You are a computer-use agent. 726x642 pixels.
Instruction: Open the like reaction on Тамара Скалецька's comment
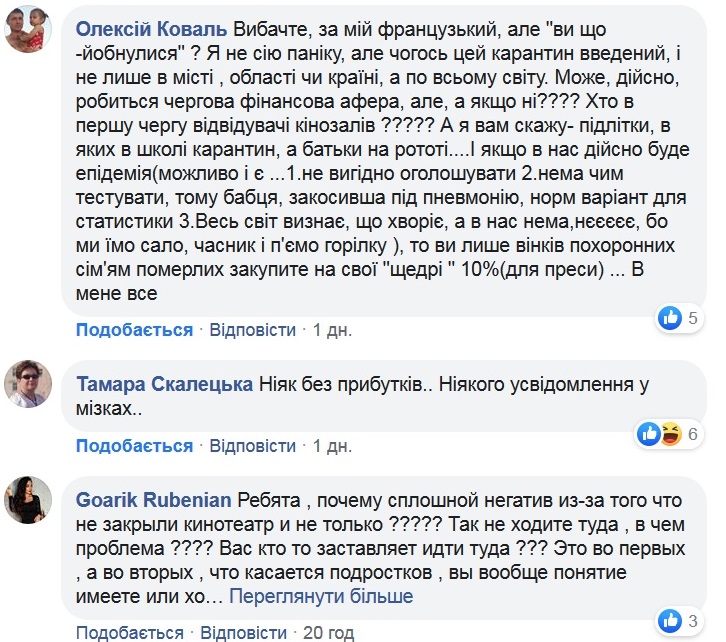[x=649, y=434]
